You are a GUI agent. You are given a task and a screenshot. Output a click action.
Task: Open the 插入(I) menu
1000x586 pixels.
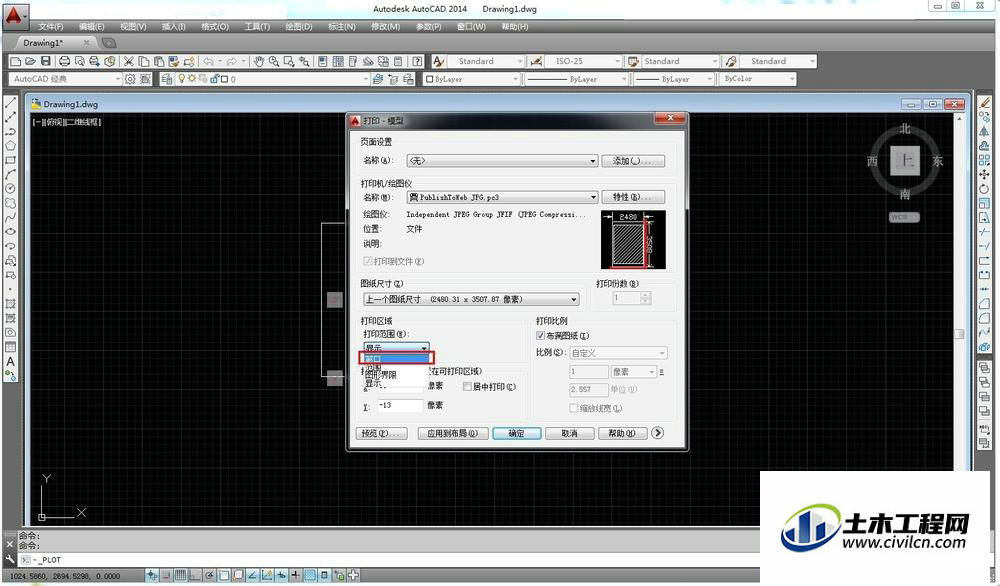(x=173, y=27)
